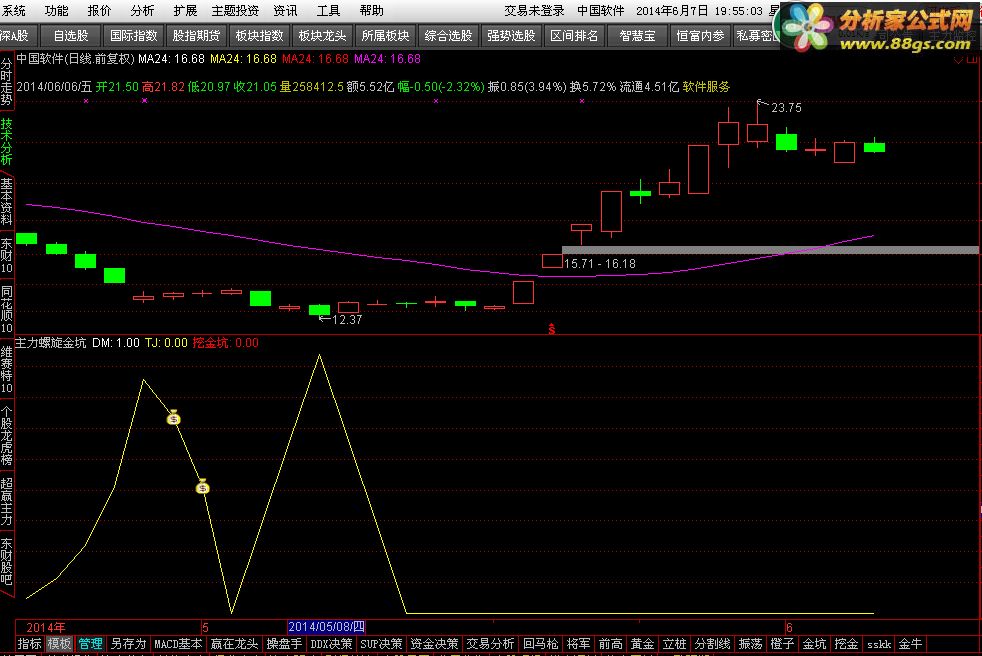Viewport: 982px width, 656px height.
Task: Open the 智慧宝 toolbar button
Action: tap(637, 36)
